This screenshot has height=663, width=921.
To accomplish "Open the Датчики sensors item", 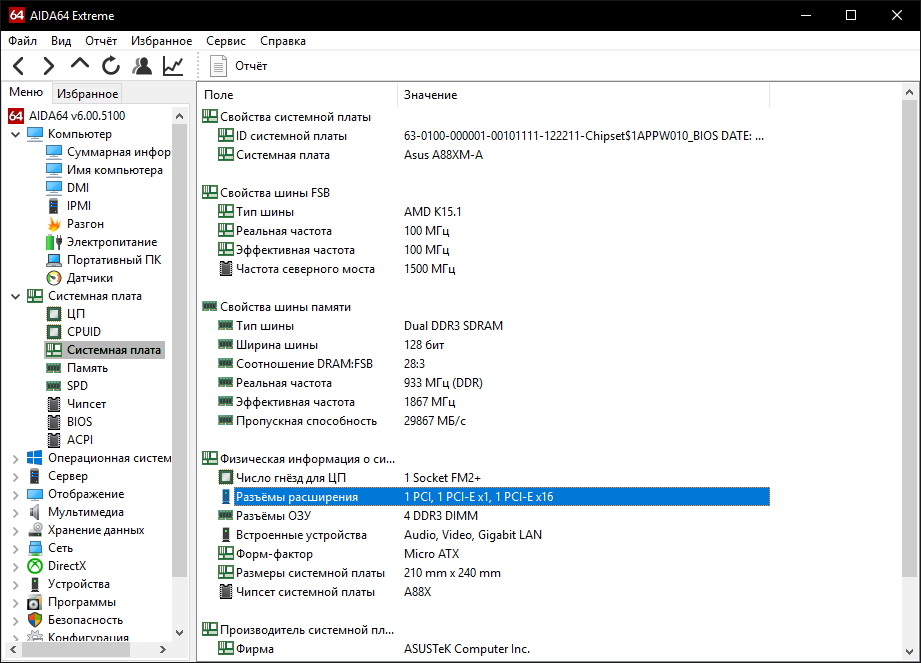I will click(89, 278).
